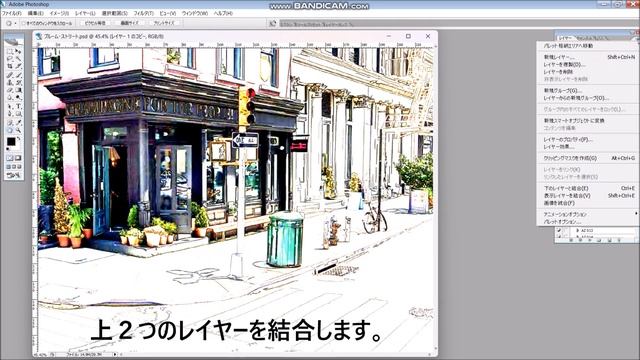Viewport: 640px width, 360px height.
Task: Click the ピクセル等倍 button
Action: pos(95,23)
